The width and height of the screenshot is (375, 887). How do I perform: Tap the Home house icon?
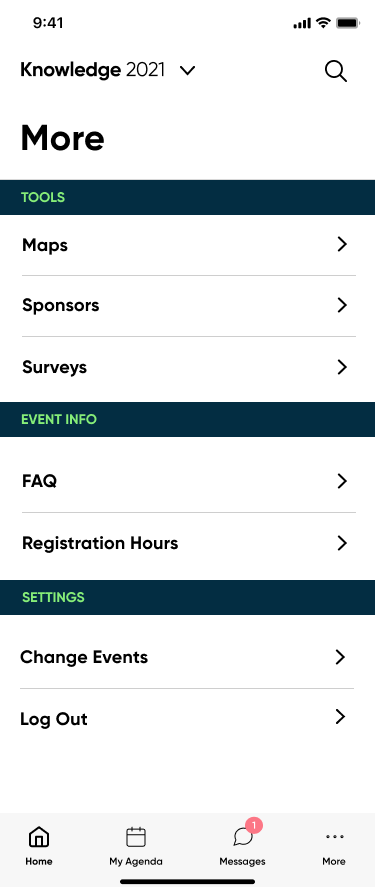coord(38,837)
